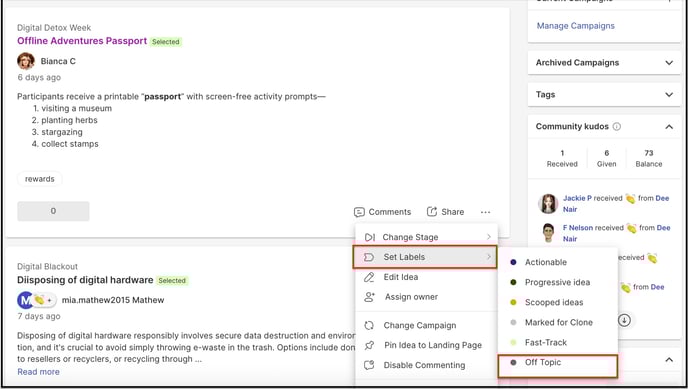Click the Edit Idea pencil icon
The image size is (688, 389).
click(x=369, y=277)
